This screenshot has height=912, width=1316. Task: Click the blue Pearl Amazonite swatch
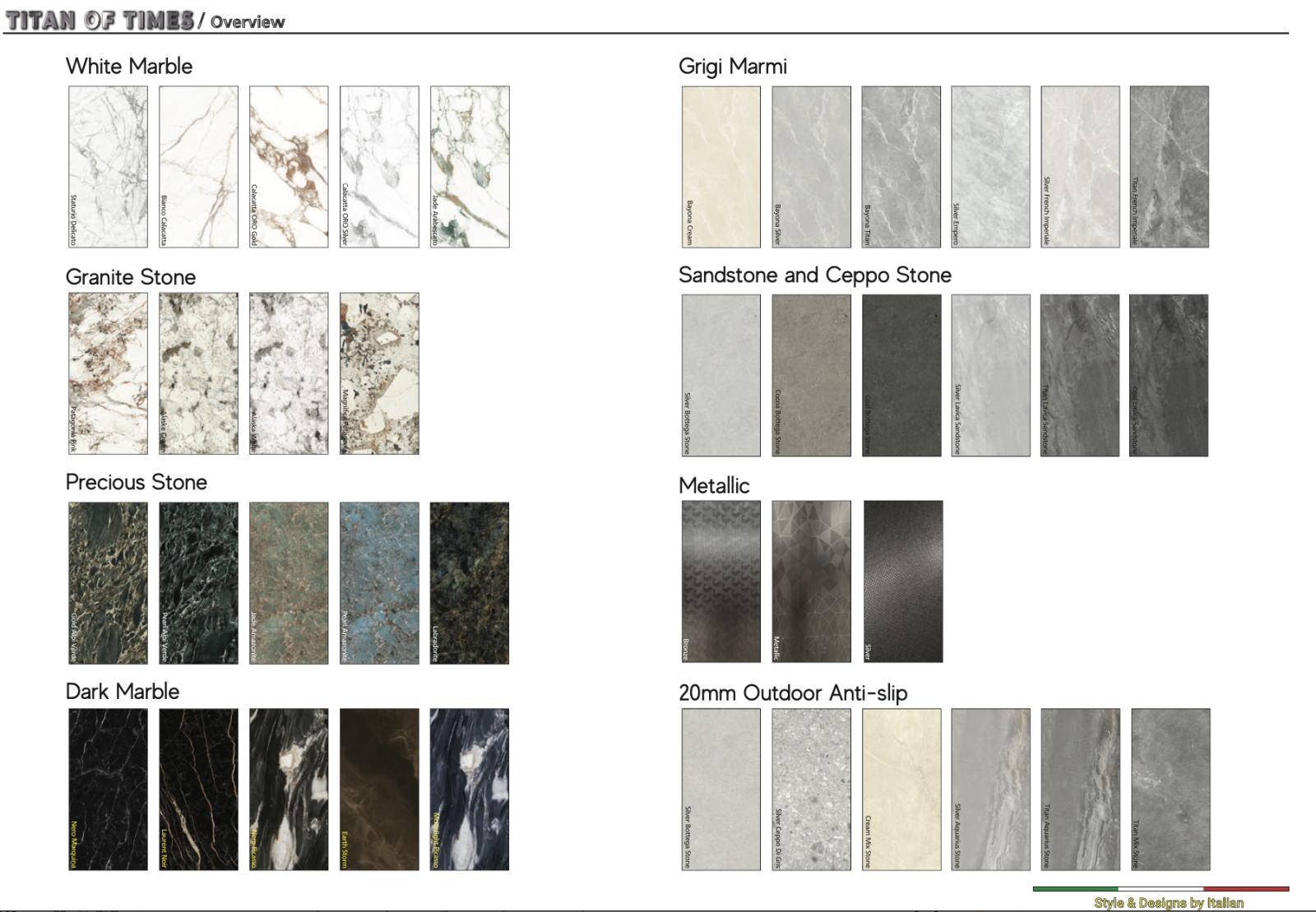[379, 583]
